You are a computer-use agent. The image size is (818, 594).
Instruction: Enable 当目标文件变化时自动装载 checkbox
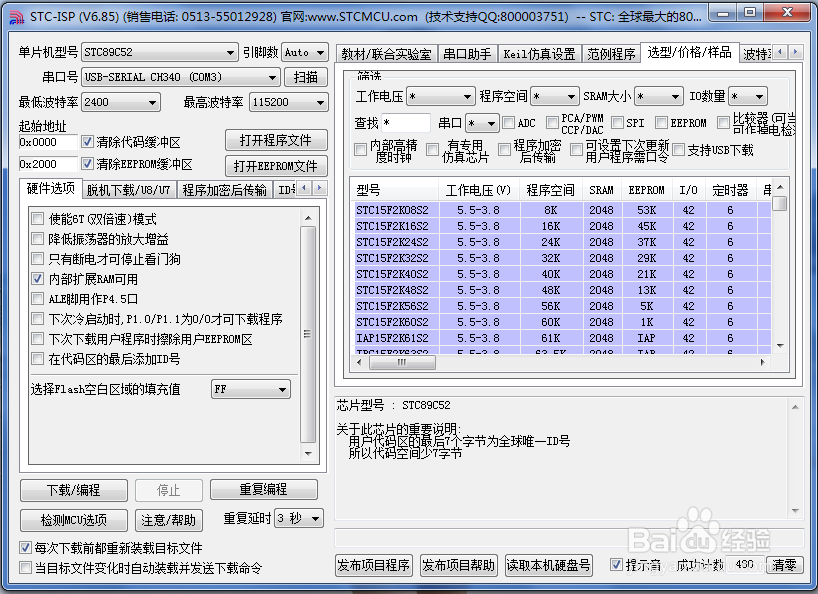click(25, 567)
